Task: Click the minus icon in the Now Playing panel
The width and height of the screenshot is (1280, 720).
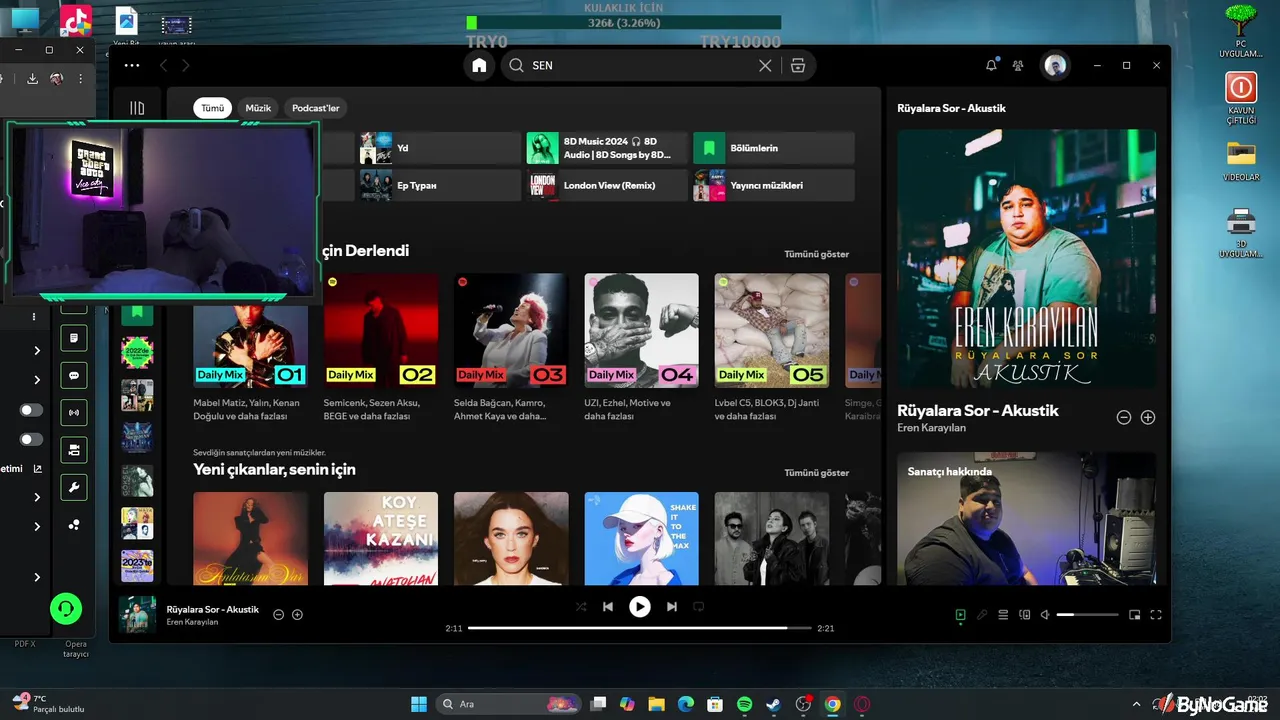Action: pyautogui.click(x=1124, y=417)
